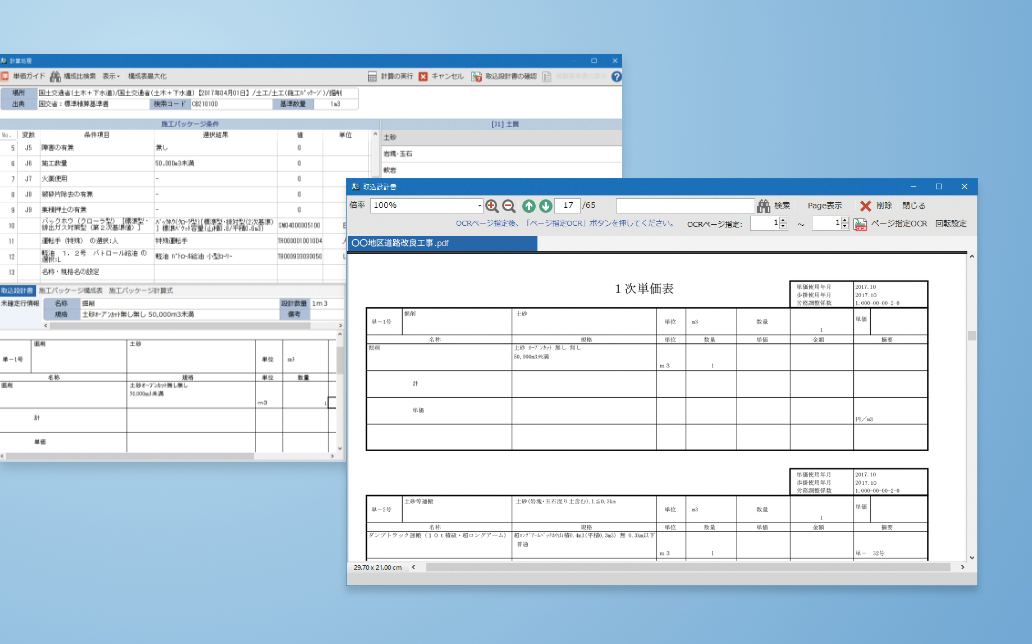
Task: Increase the OCR start page stepper
Action: click(782, 220)
